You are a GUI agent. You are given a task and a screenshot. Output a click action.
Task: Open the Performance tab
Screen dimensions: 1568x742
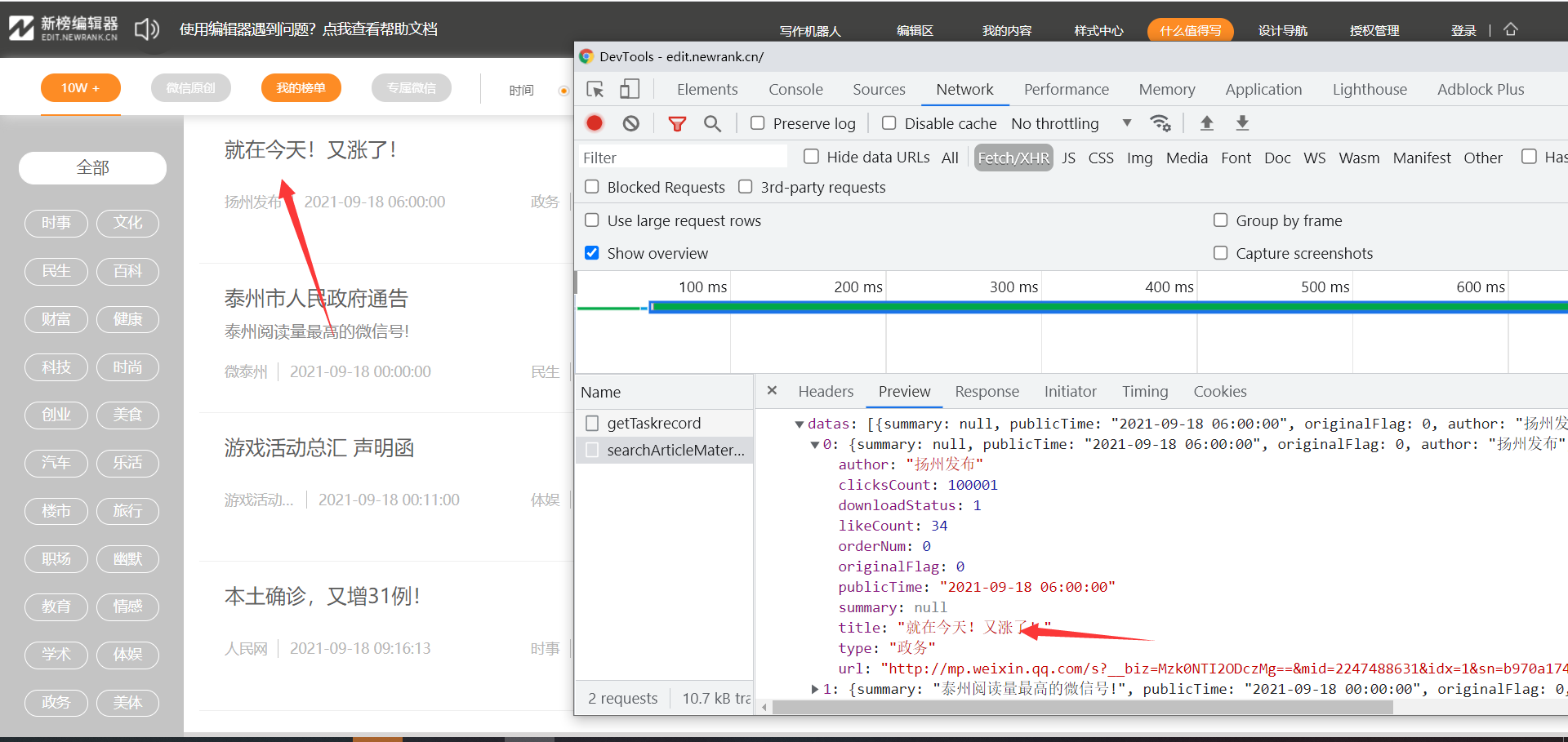pyautogui.click(x=1067, y=89)
